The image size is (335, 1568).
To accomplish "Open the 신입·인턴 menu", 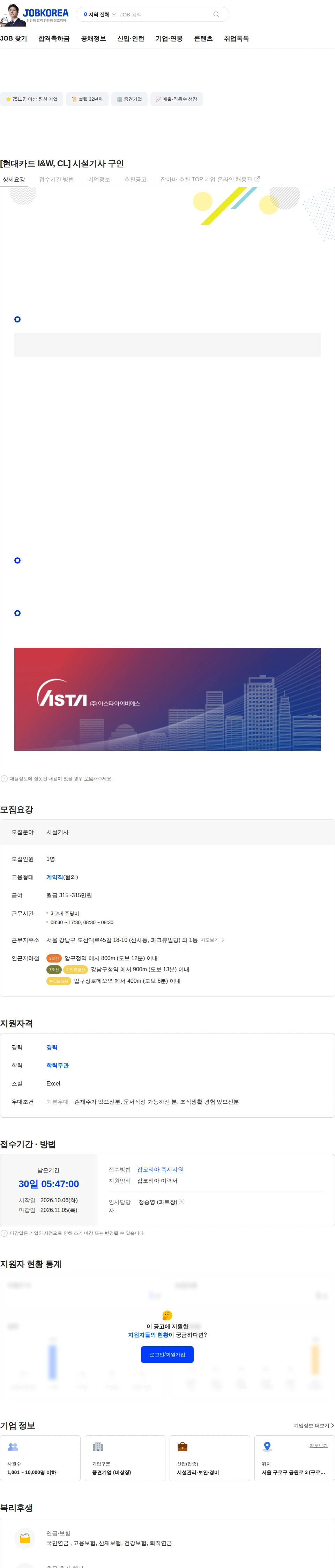I will click(131, 38).
